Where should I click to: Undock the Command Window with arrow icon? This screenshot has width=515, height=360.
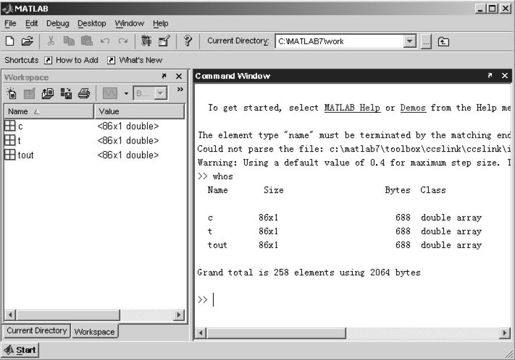click(490, 76)
